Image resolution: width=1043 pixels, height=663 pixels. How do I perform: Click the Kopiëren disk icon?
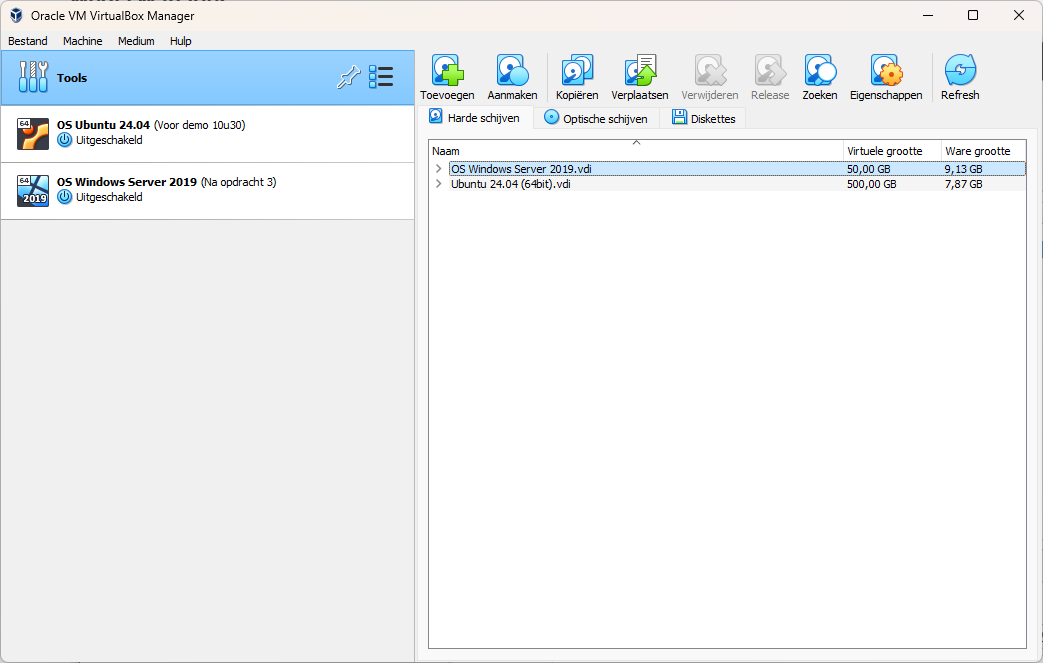coord(577,71)
